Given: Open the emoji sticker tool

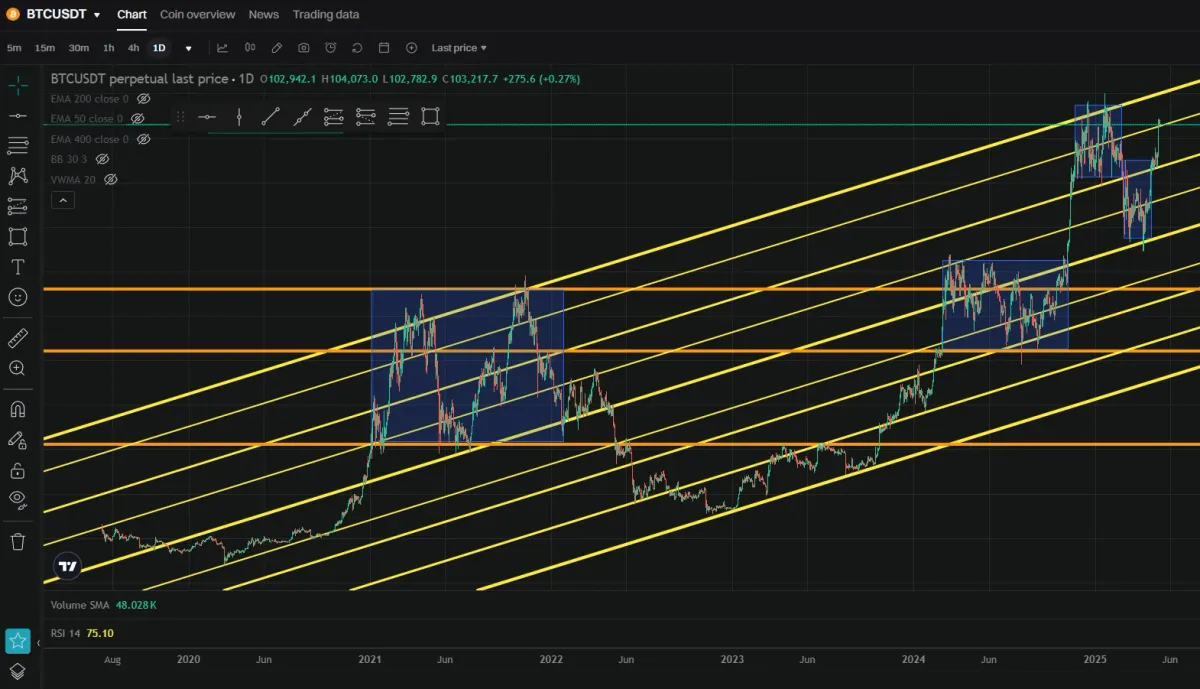Looking at the screenshot, I should click(18, 297).
